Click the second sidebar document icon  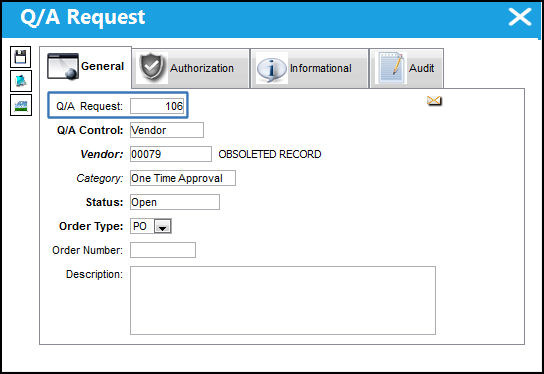tap(21, 81)
